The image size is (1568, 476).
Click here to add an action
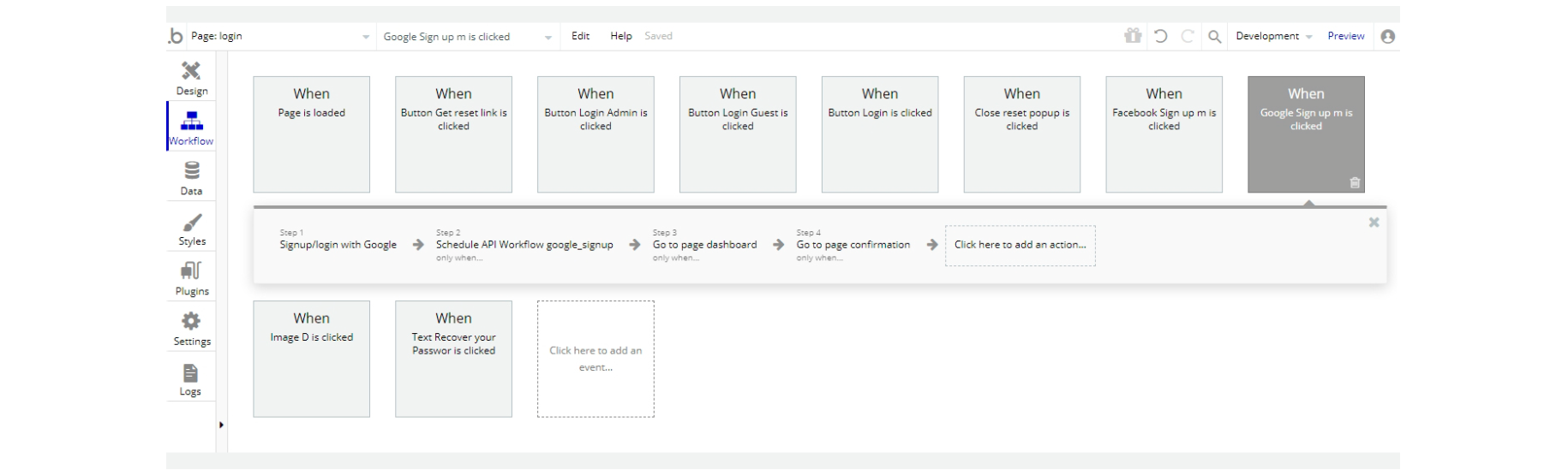[x=1020, y=245]
